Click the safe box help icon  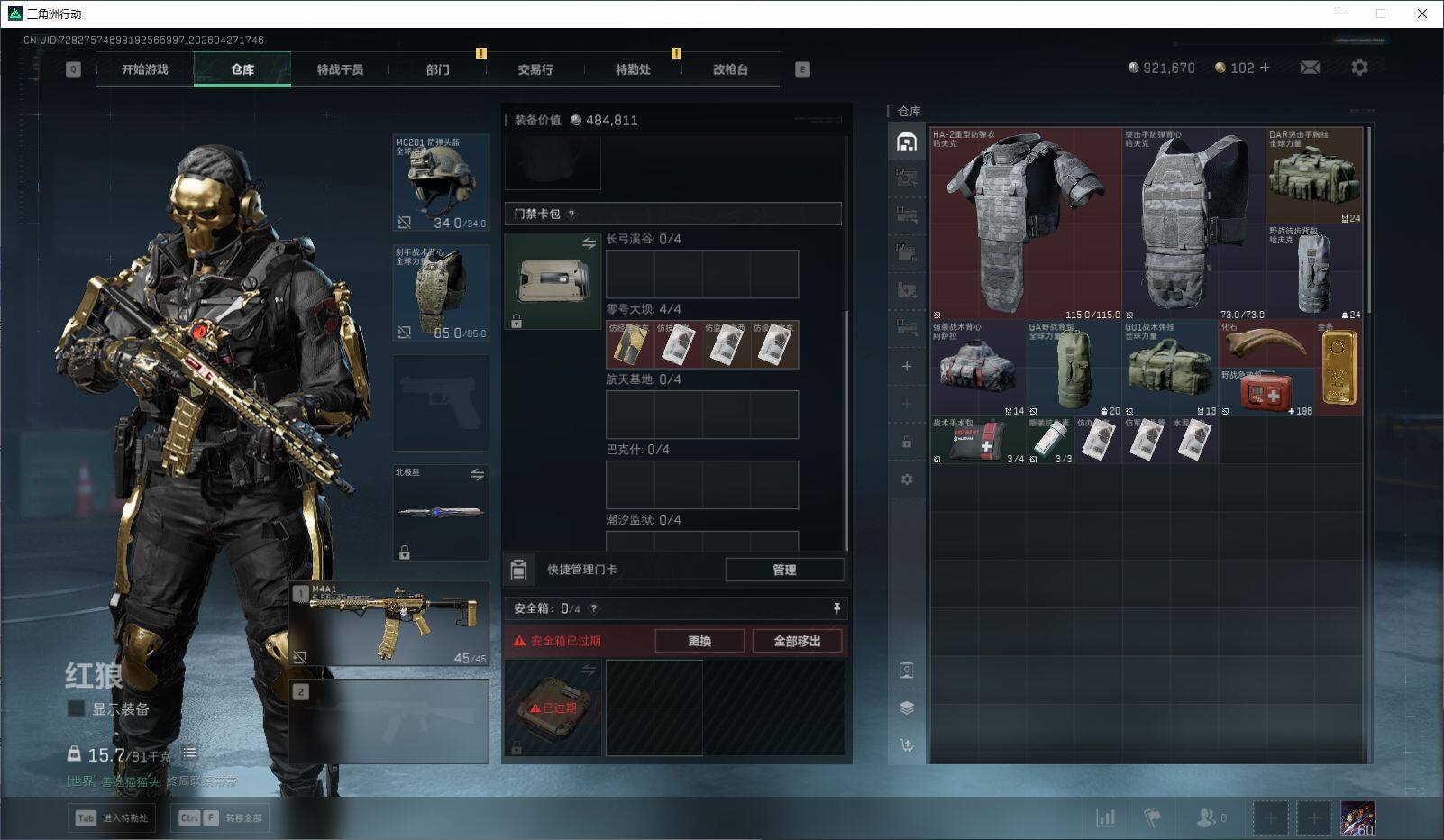[x=593, y=608]
